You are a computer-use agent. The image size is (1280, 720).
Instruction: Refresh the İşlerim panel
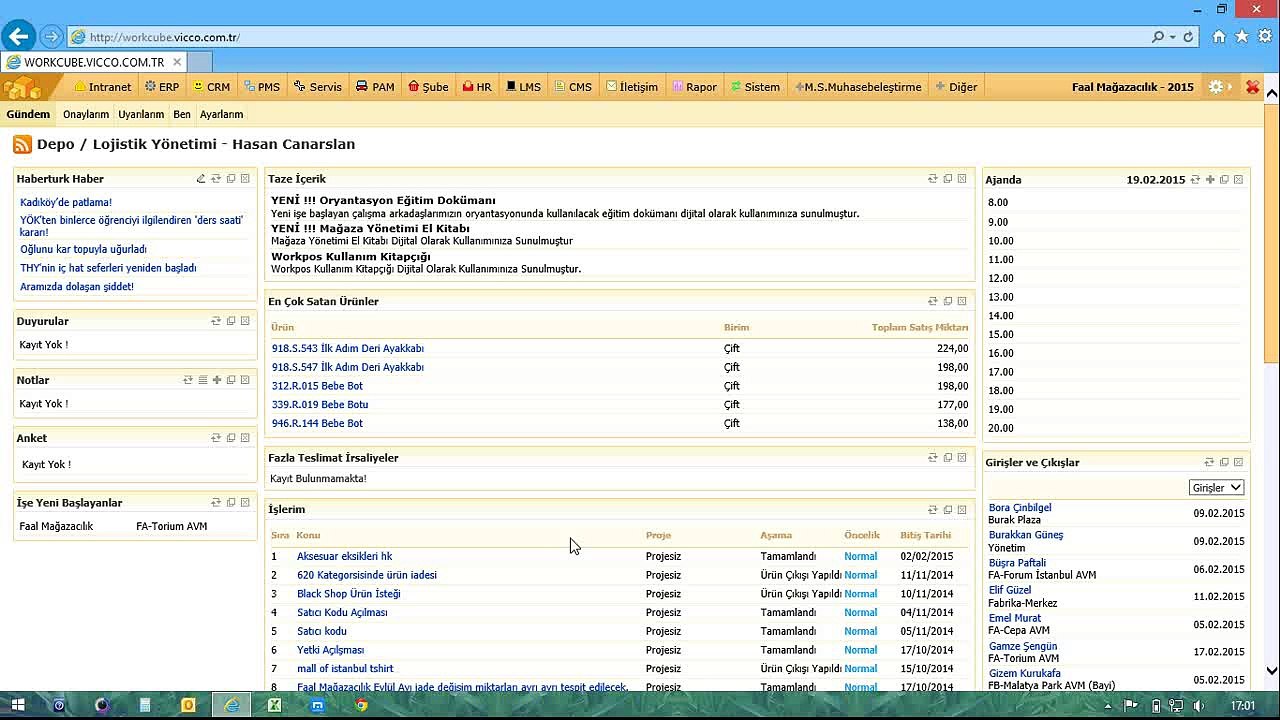coord(933,510)
